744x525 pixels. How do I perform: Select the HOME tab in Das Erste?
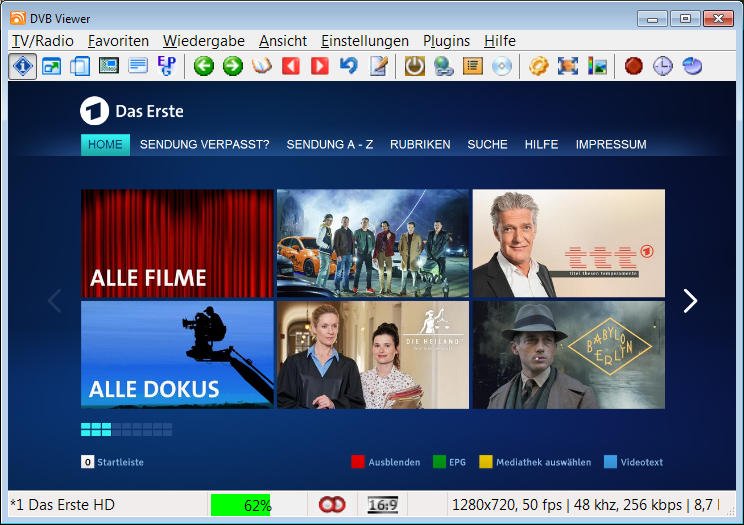pos(105,144)
